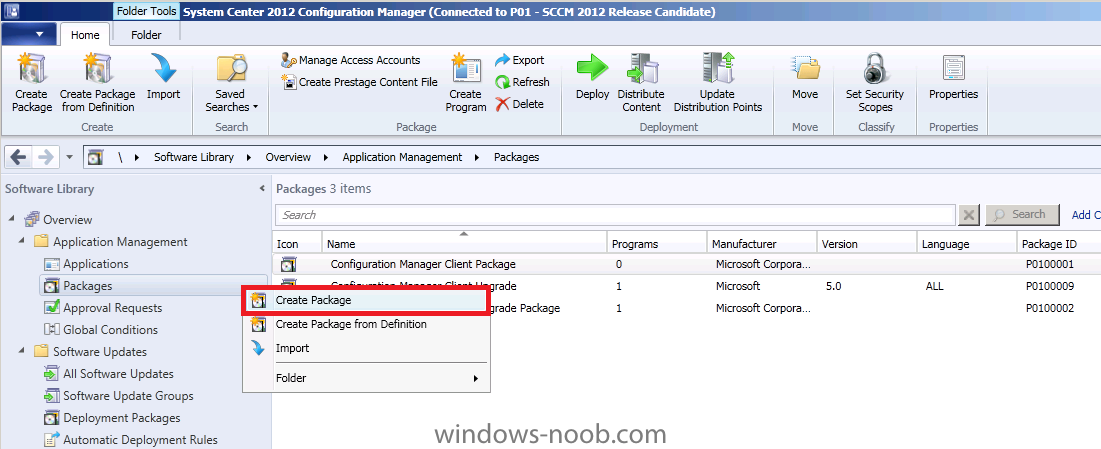
Task: Collapse the Overview tree node
Action: pos(12,219)
